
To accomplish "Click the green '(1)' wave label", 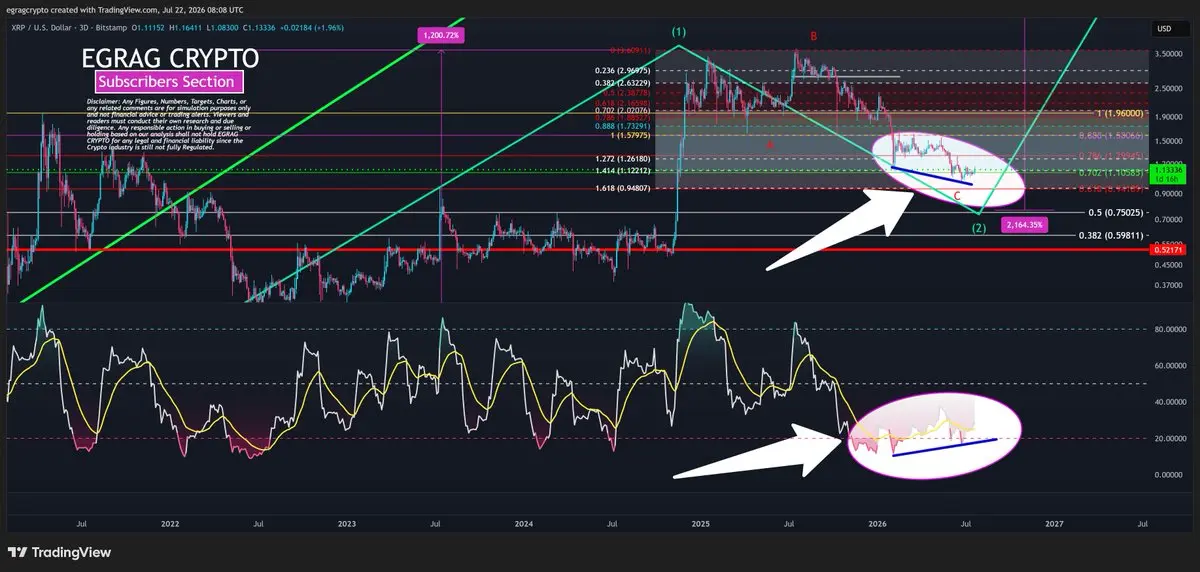I will [679, 31].
